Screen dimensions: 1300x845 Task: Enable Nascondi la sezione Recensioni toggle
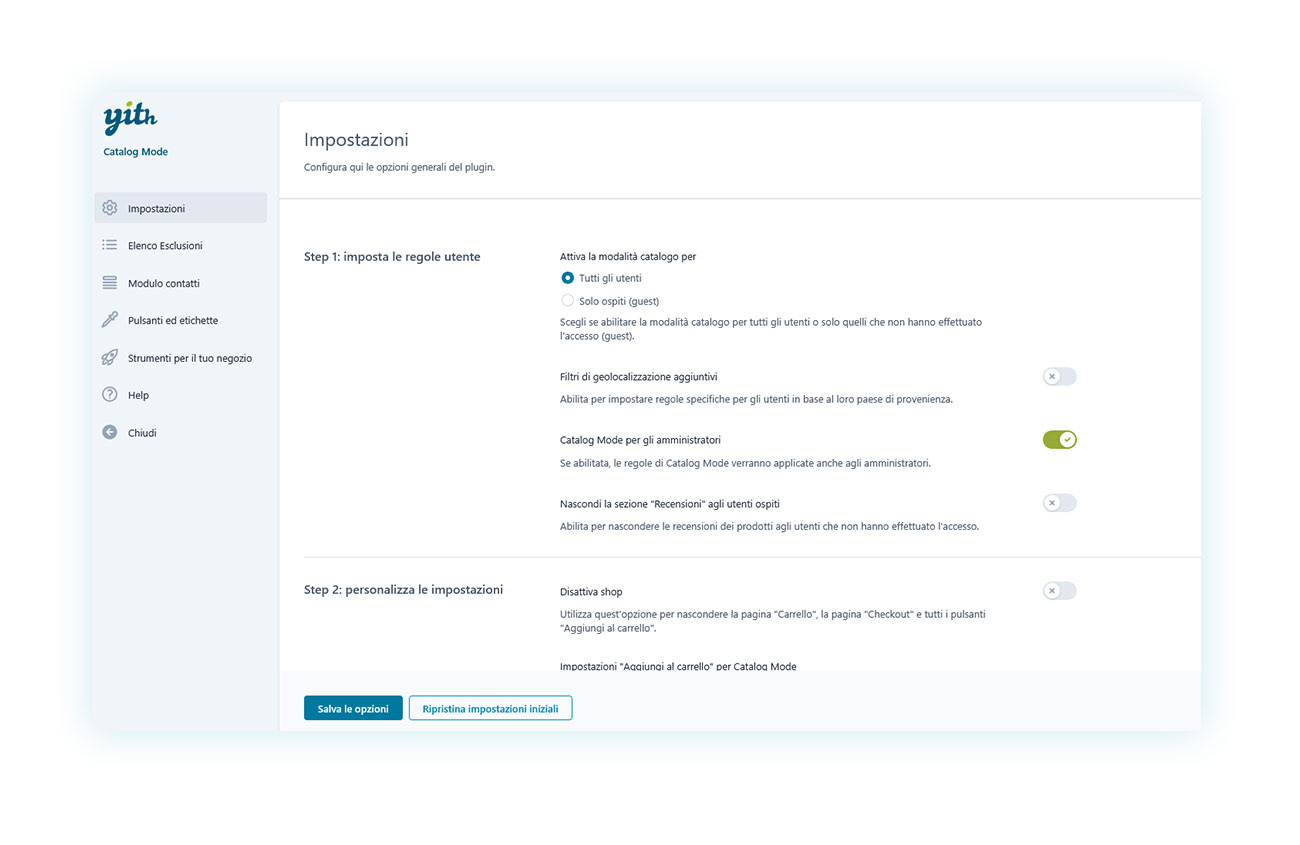click(1059, 502)
